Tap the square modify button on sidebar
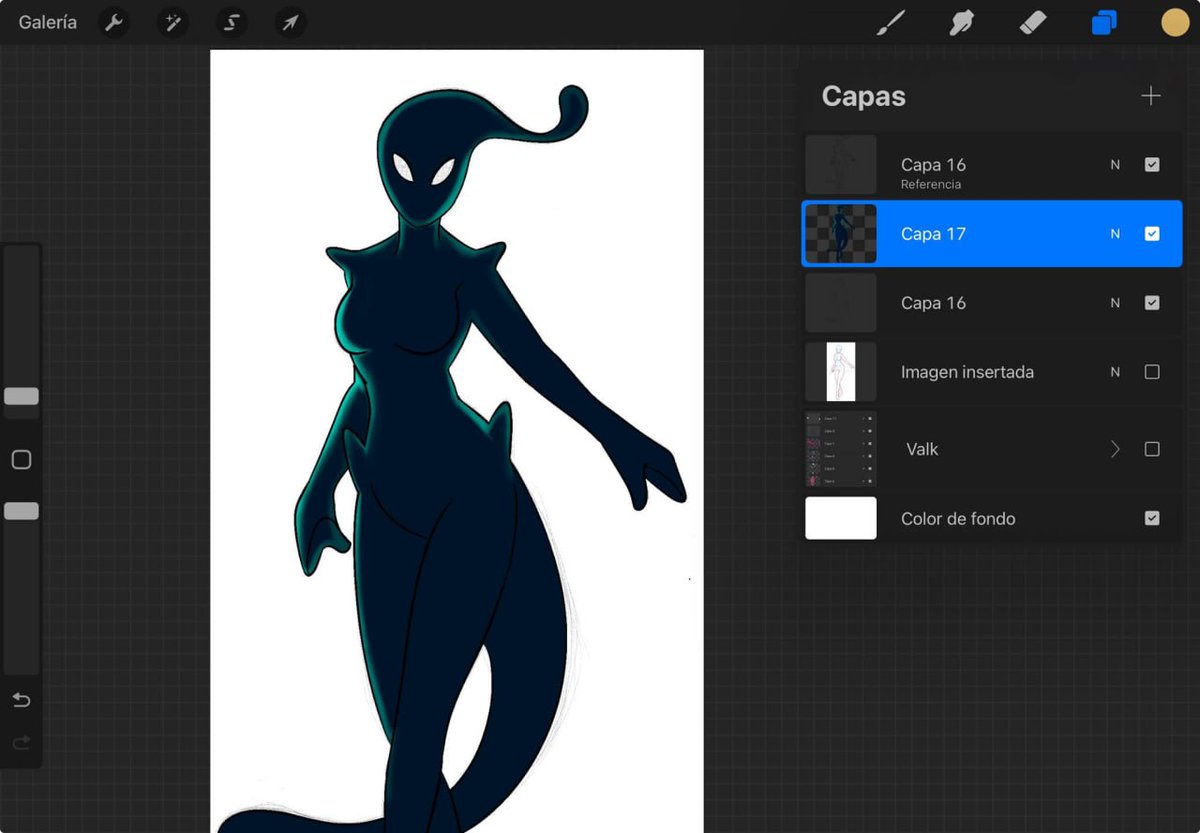 [x=21, y=460]
